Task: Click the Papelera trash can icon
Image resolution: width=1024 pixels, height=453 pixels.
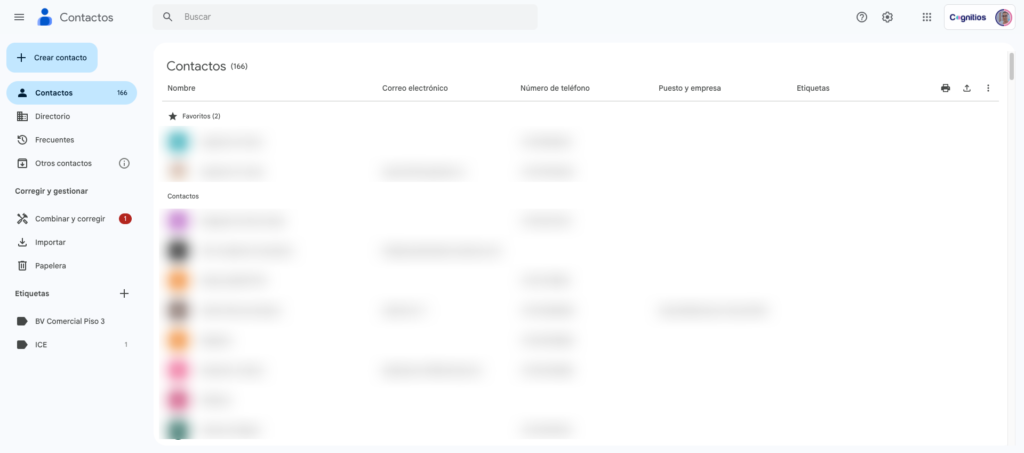Action: click(22, 266)
